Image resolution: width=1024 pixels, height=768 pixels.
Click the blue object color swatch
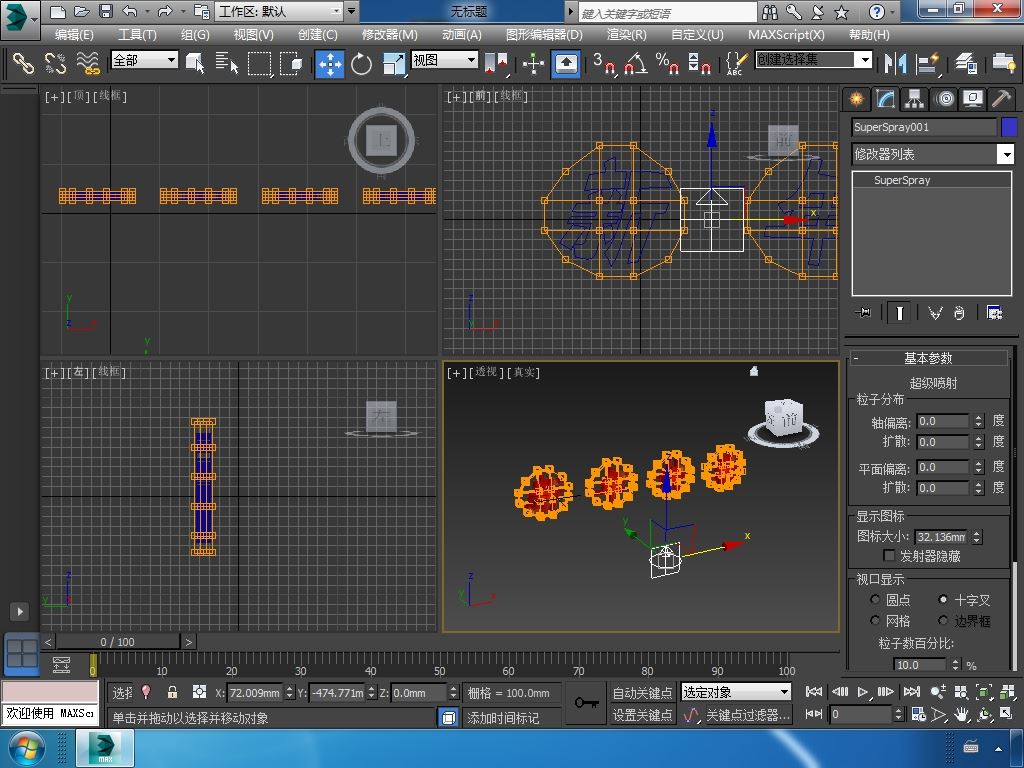tap(1008, 127)
